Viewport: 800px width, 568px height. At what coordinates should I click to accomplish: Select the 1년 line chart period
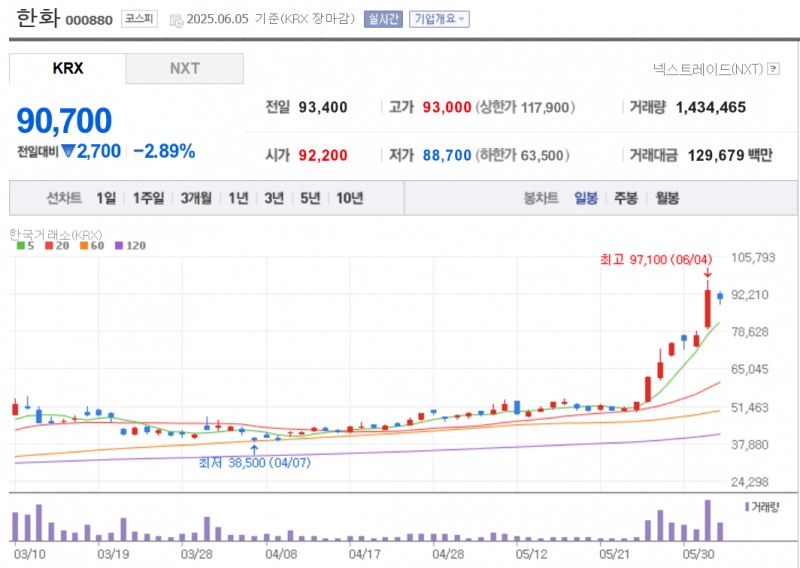(x=238, y=198)
